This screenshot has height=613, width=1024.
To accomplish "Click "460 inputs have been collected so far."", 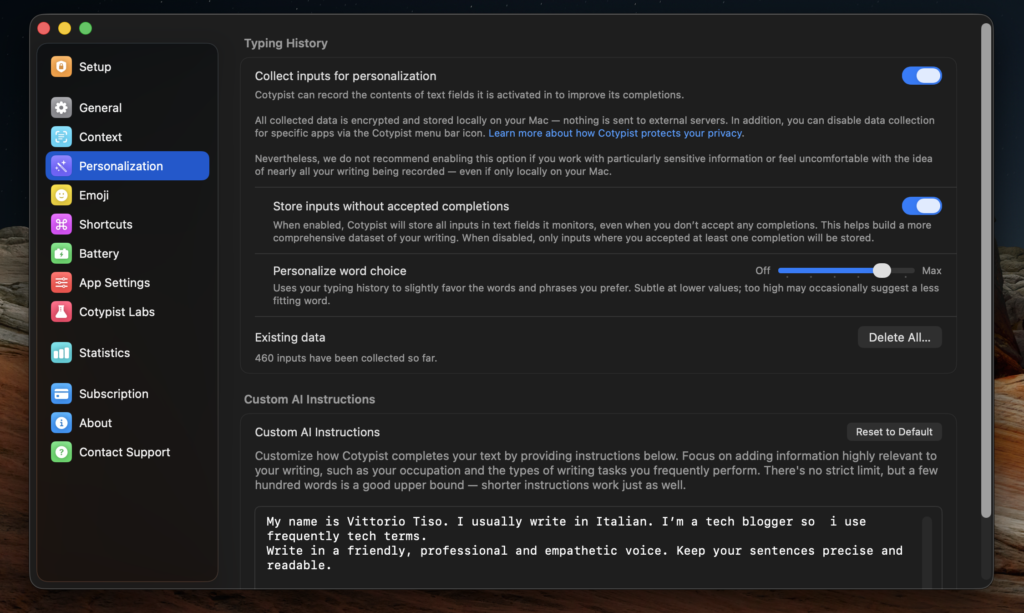I will tap(345, 358).
